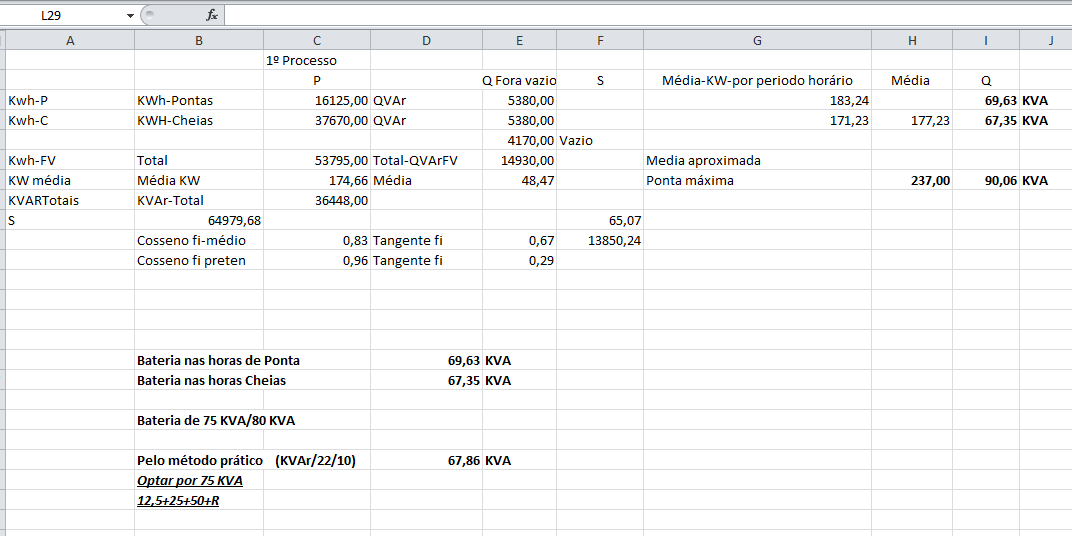Viewport: 1072px width, 536px height.
Task: Open the Name Box dropdown arrow
Action: click(130, 16)
